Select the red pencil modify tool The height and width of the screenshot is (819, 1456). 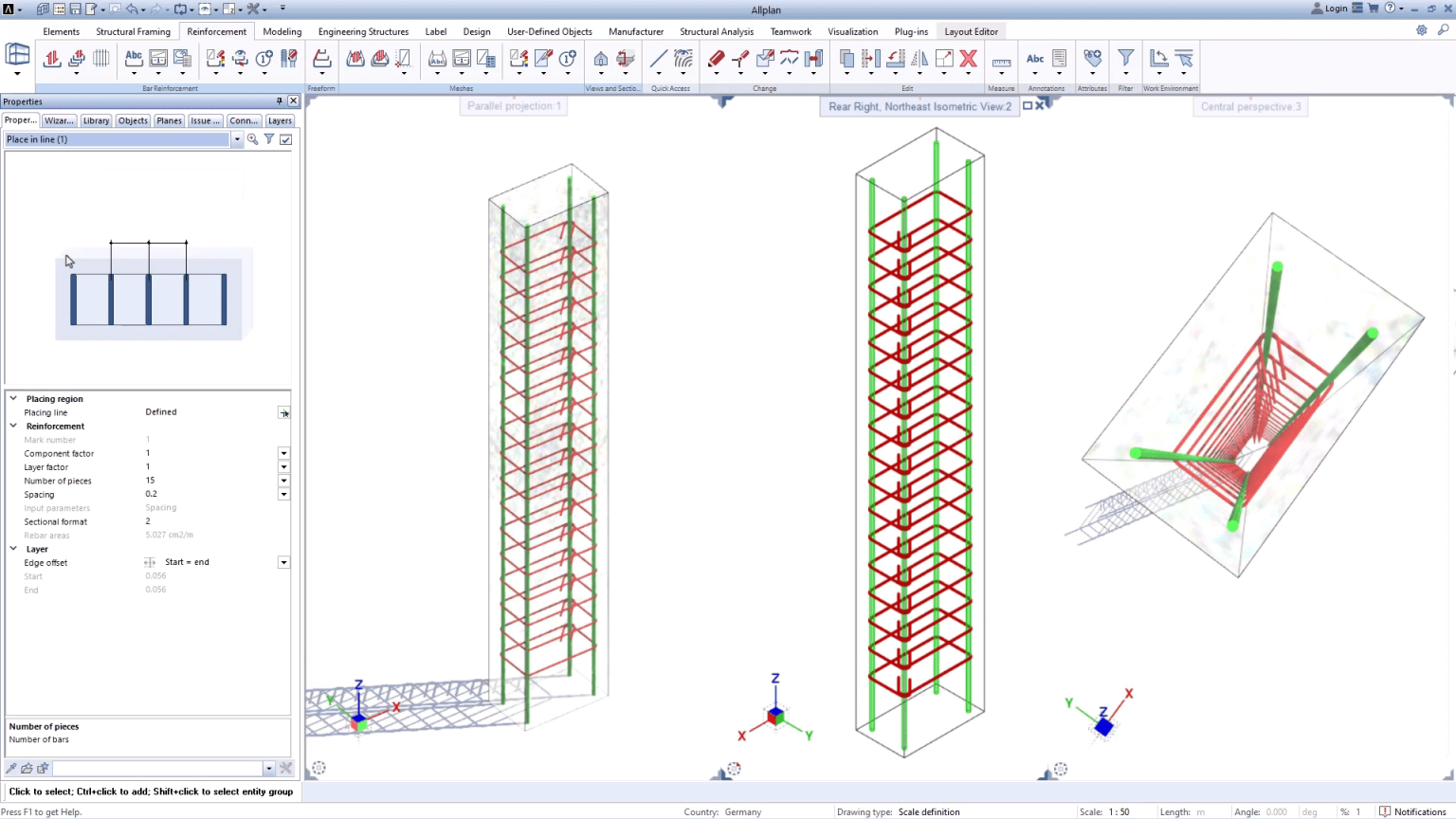(x=715, y=59)
